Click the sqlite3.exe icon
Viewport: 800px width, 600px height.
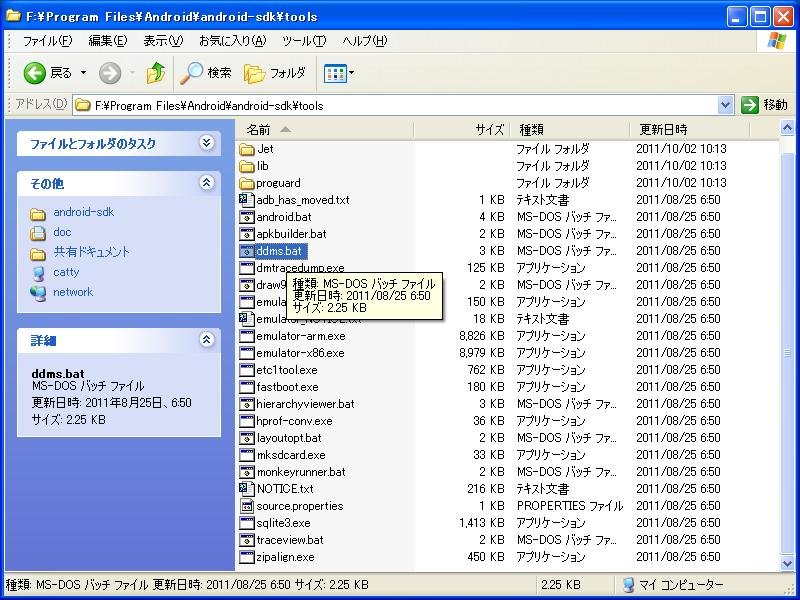247,523
